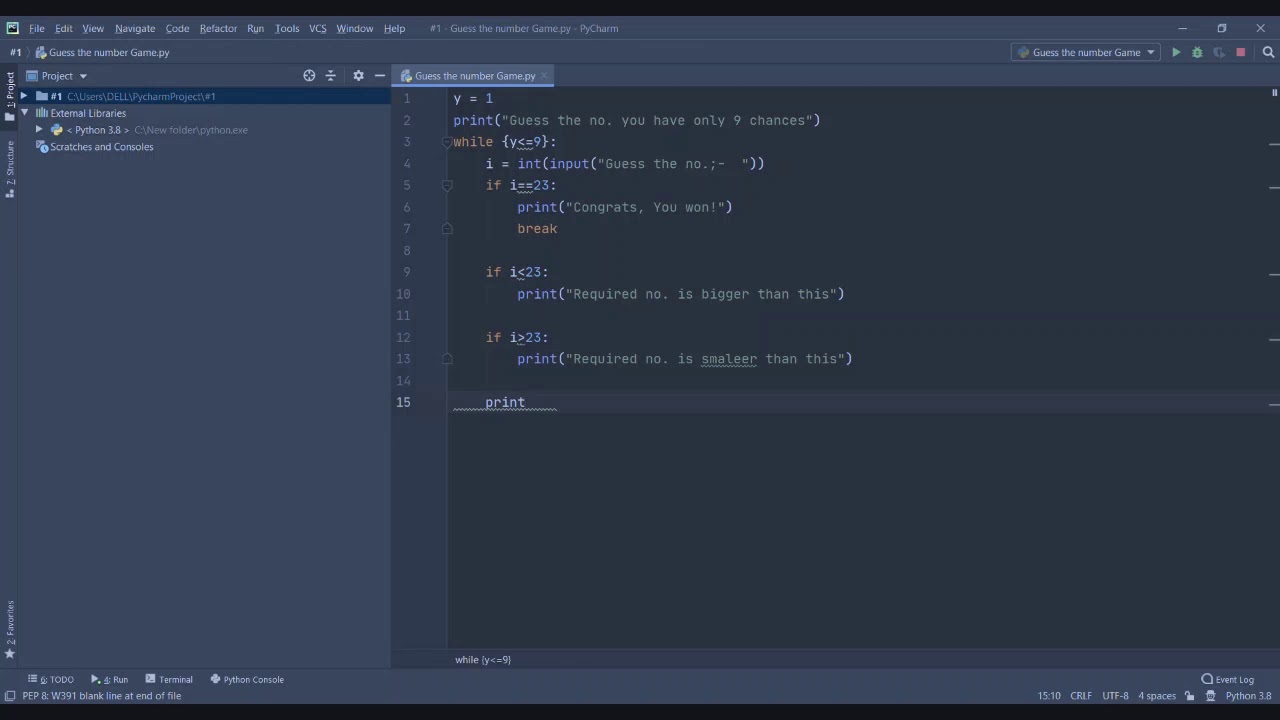
Task: Expand the Python 3.8 library node
Action: coord(39,130)
